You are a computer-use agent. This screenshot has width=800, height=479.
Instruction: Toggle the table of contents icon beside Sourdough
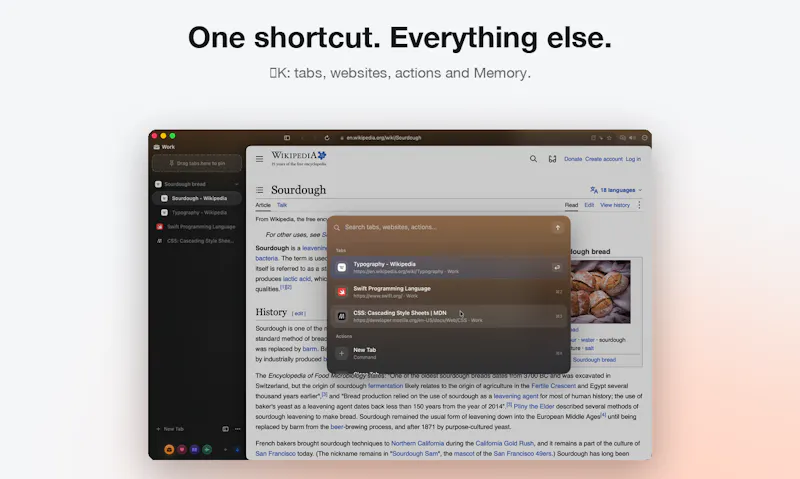click(260, 190)
